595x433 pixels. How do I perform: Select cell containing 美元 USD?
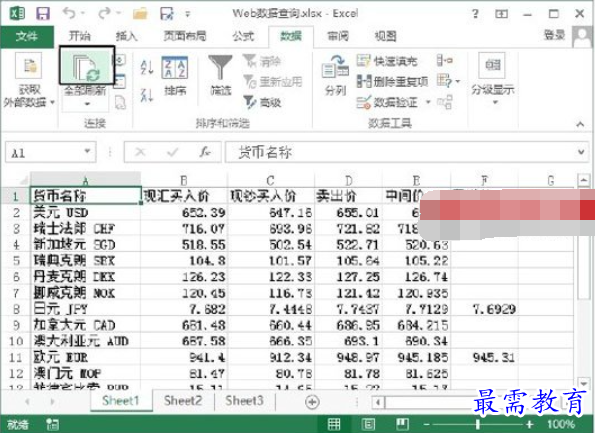(x=86, y=213)
